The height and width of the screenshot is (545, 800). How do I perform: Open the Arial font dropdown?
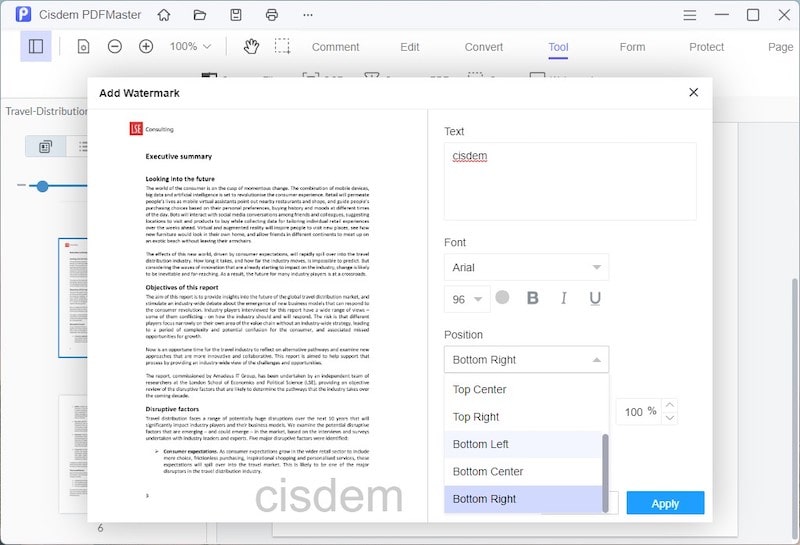point(526,267)
